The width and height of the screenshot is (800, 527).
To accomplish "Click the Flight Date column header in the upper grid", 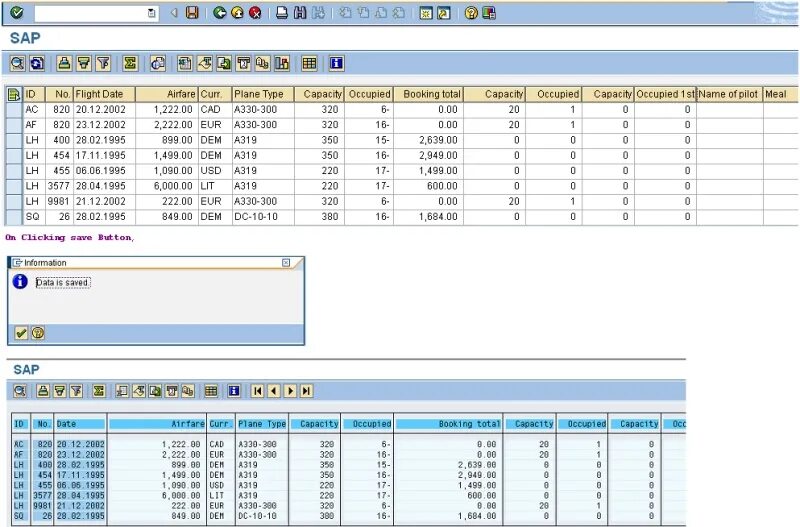I will coord(104,94).
